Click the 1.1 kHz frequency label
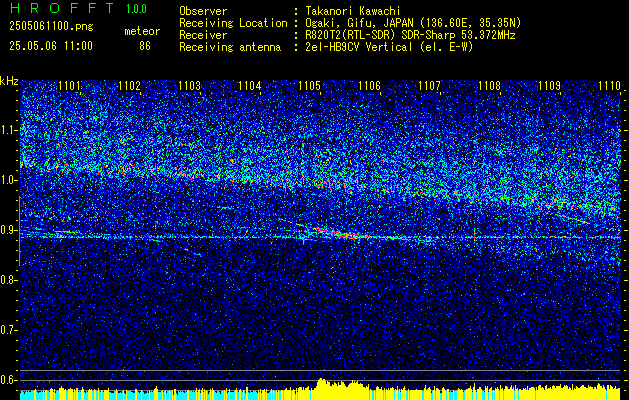Viewport: 629px width, 400px height. coord(7,130)
